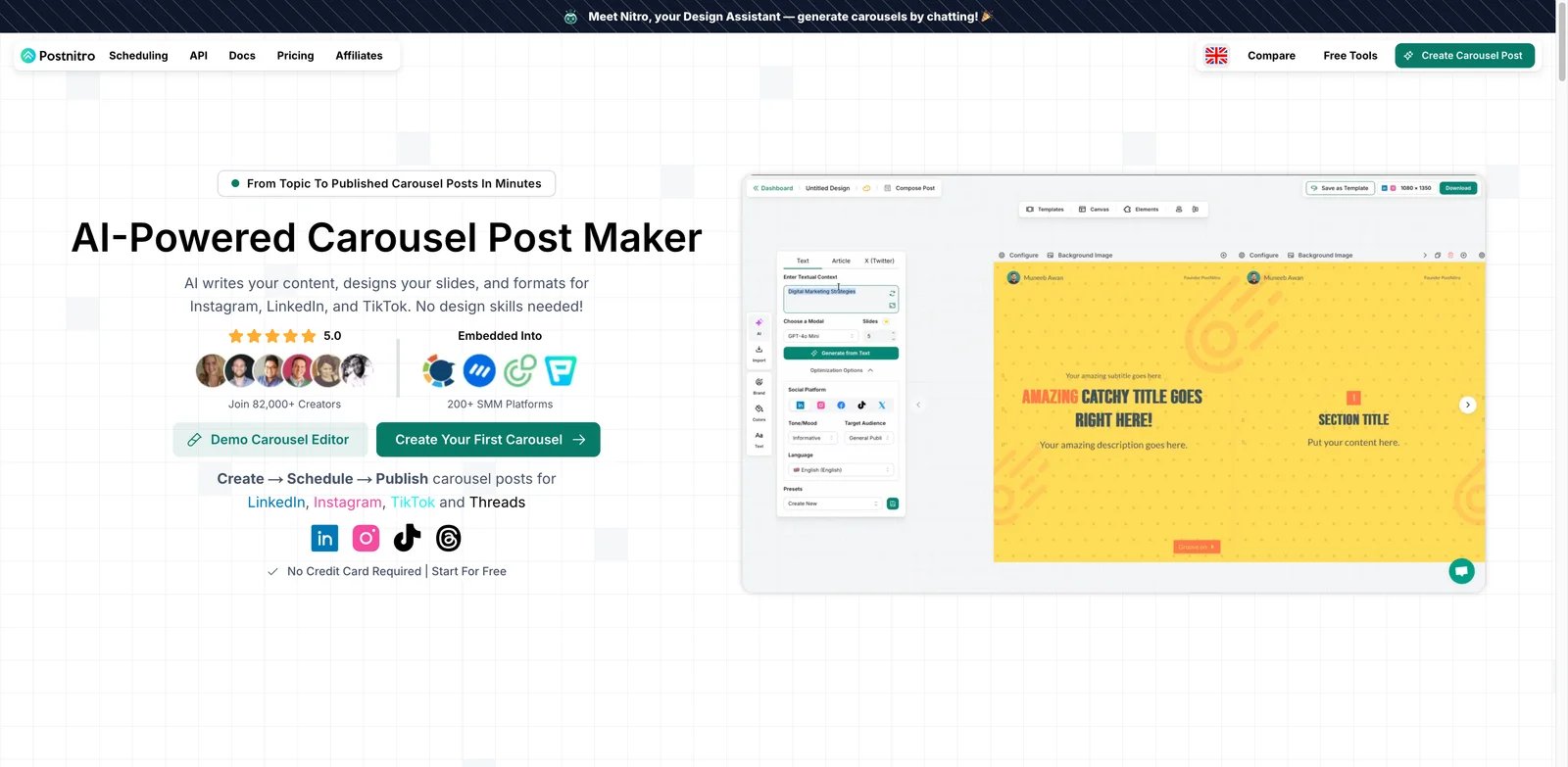Open the 1080 x 1350 size selector

1407,188
